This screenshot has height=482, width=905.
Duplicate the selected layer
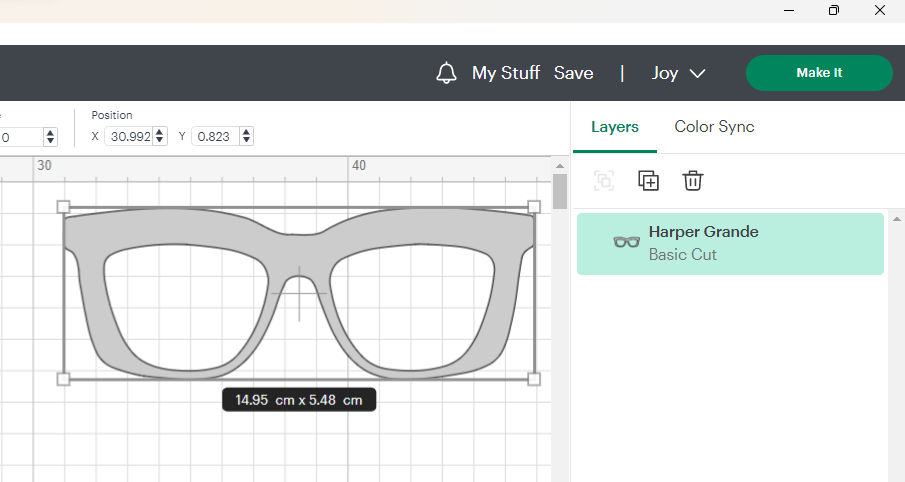pyautogui.click(x=649, y=180)
